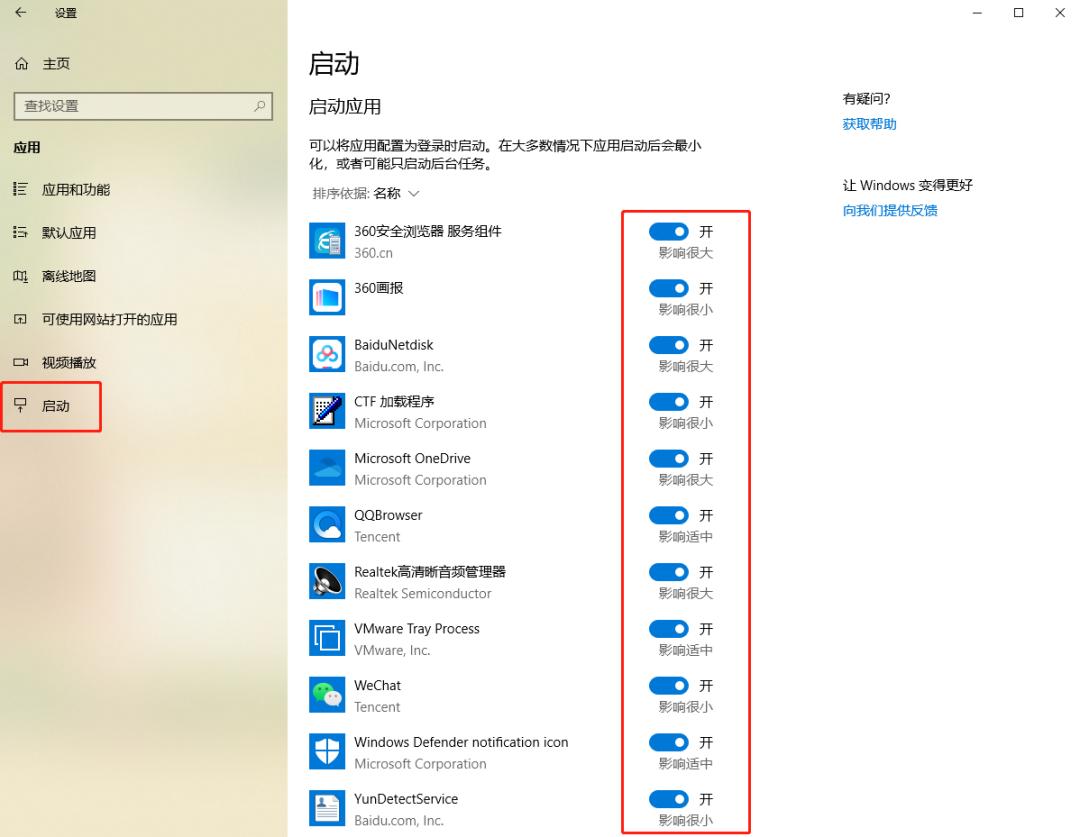Screen dimensions: 1080x837
Task: Disable YunDetectService startup toggle
Action: [669, 799]
